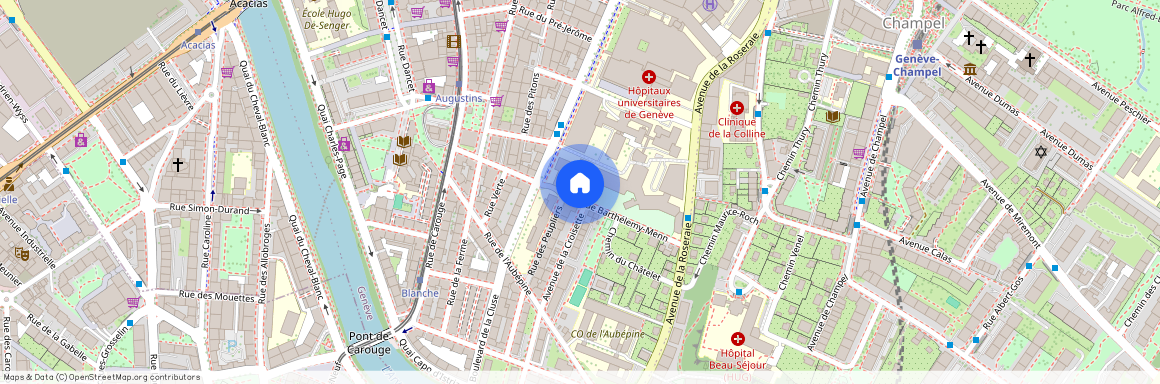The height and width of the screenshot is (384, 1160).
Task: Select the Hôpitaux universitaires de Genève hospital icon
Action: click(x=649, y=77)
